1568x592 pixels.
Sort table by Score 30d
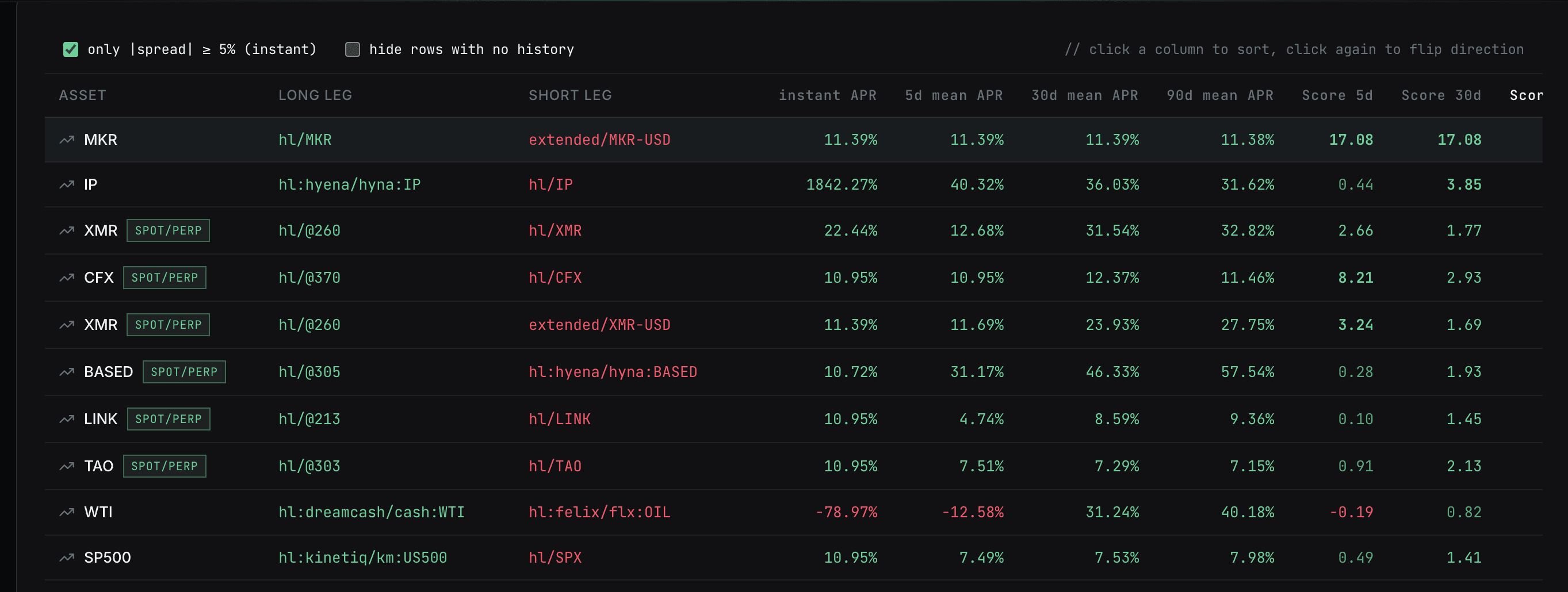(1441, 95)
